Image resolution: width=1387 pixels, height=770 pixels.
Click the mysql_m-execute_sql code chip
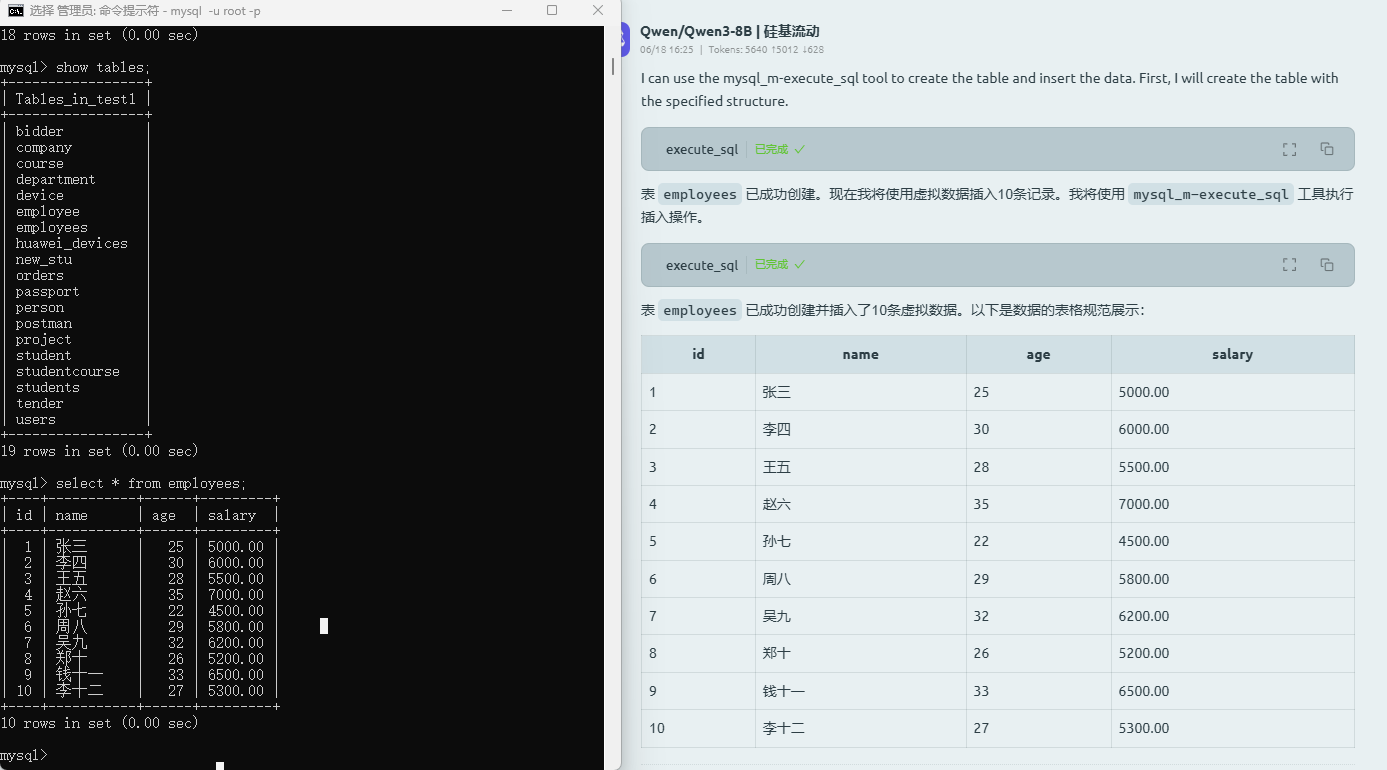click(x=1210, y=194)
